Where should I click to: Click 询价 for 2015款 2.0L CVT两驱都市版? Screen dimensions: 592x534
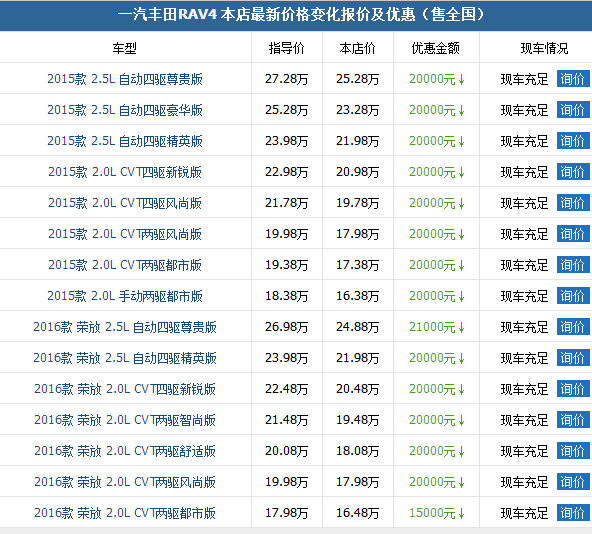pyautogui.click(x=573, y=265)
